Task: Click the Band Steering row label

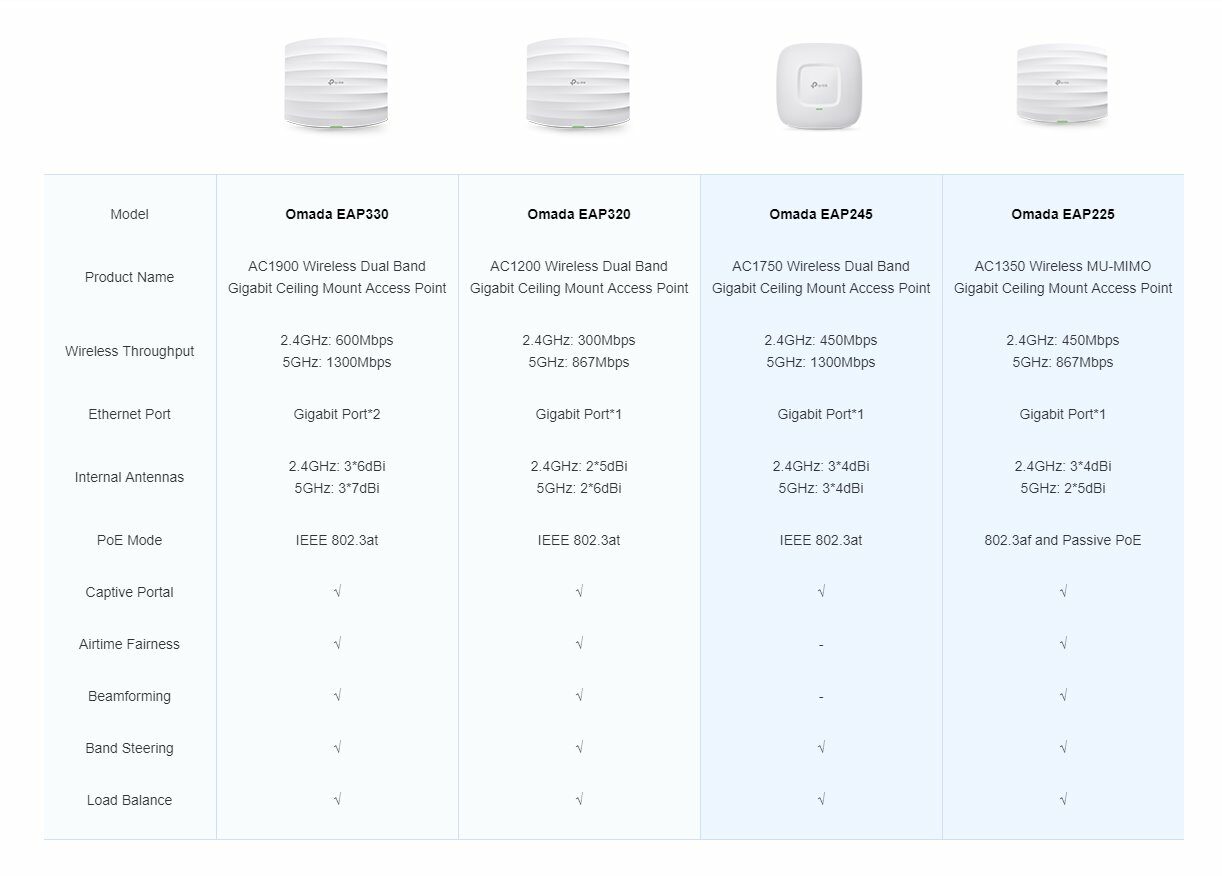Action: [x=130, y=748]
